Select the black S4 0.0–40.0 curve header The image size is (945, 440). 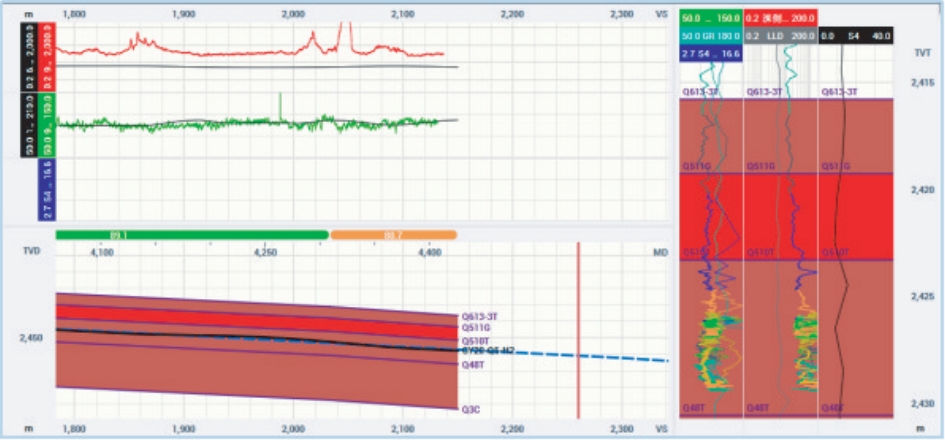click(x=856, y=36)
